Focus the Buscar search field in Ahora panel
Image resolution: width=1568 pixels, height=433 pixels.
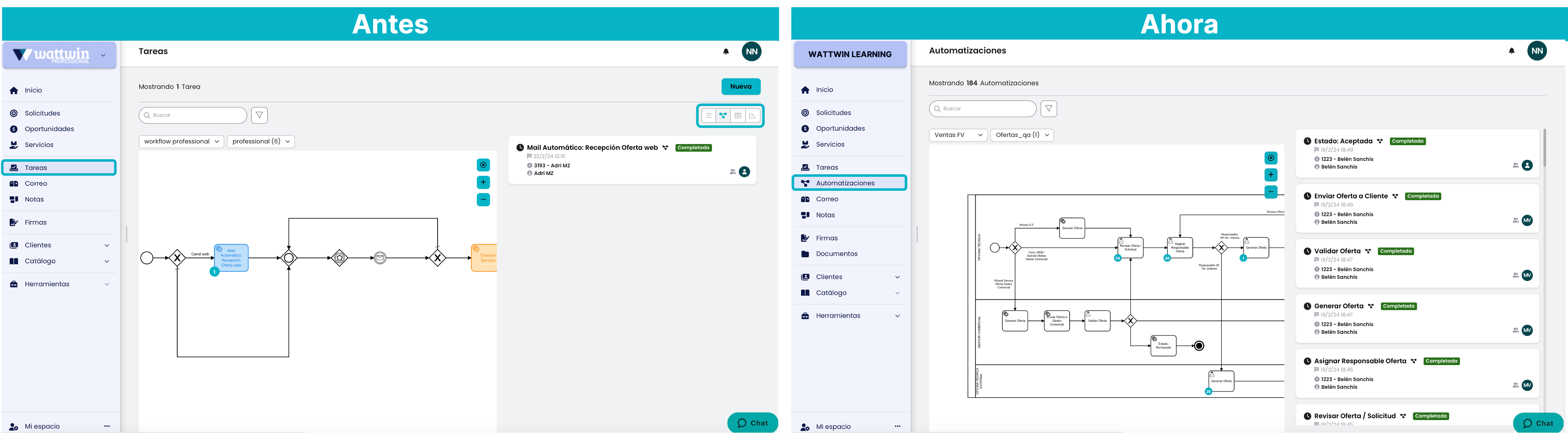coord(982,109)
